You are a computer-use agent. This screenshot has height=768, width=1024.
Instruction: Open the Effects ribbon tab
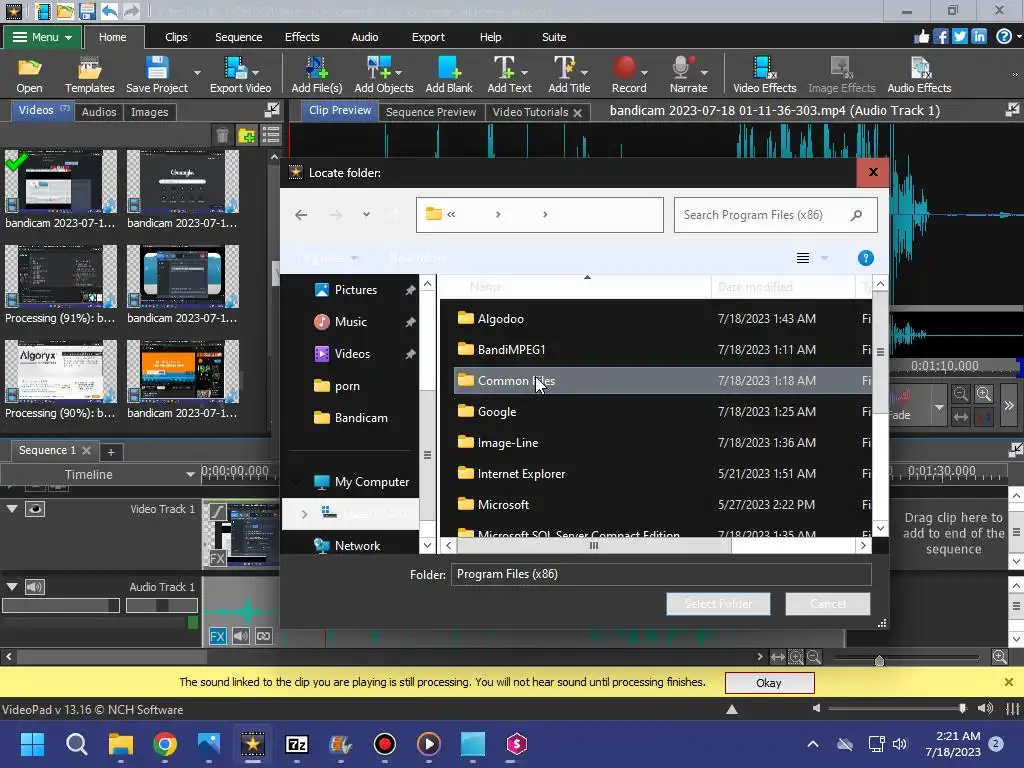(x=302, y=37)
